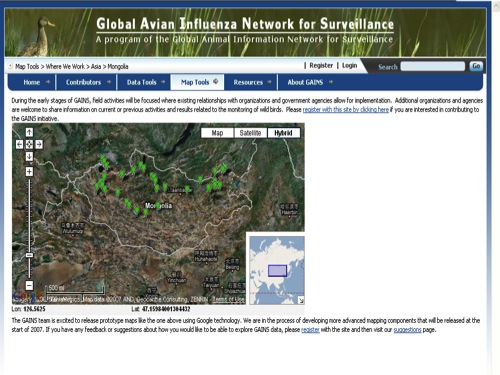
Task: Pan the map right with arrow
Action: 39,144
